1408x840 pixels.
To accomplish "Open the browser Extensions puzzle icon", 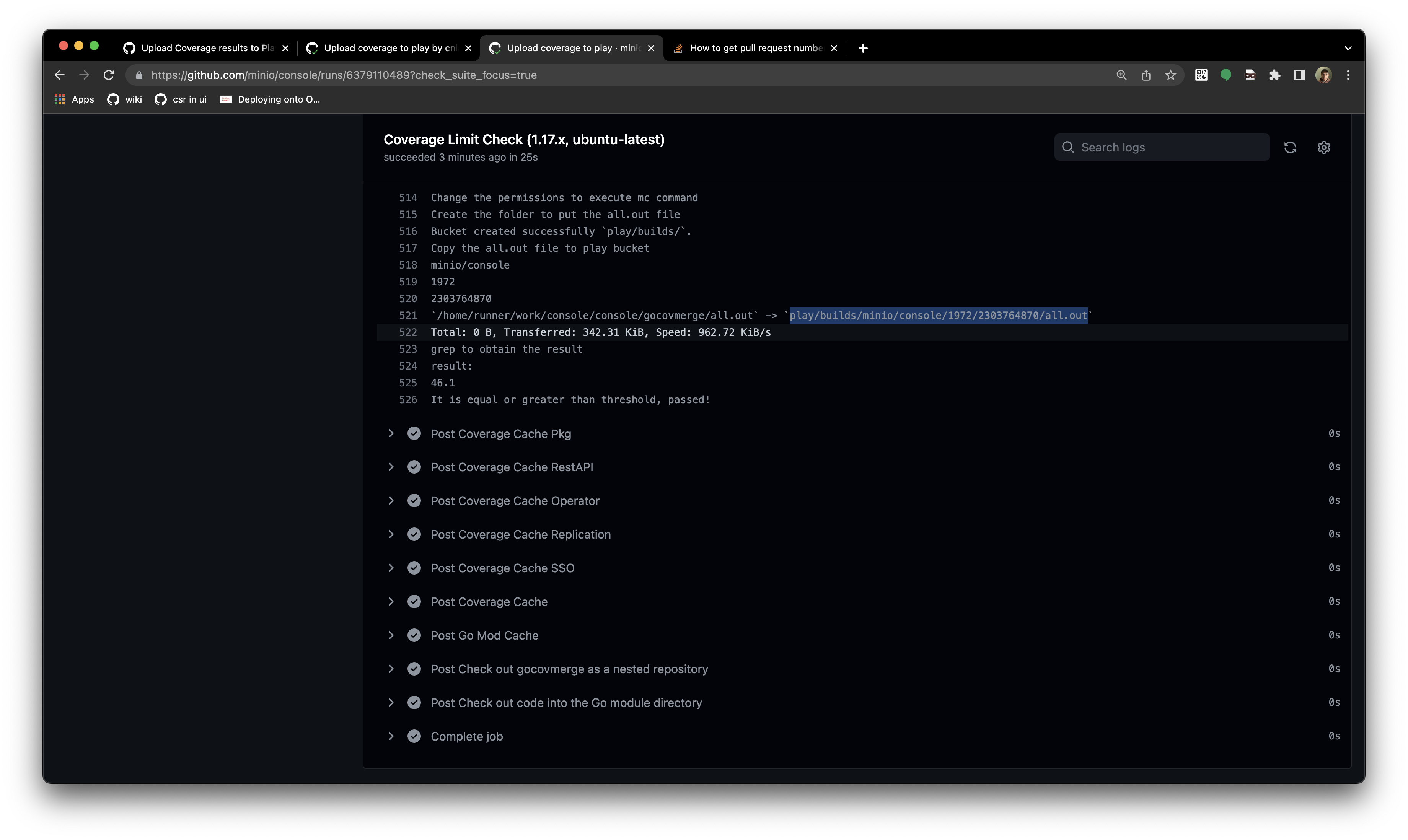I will point(1274,75).
